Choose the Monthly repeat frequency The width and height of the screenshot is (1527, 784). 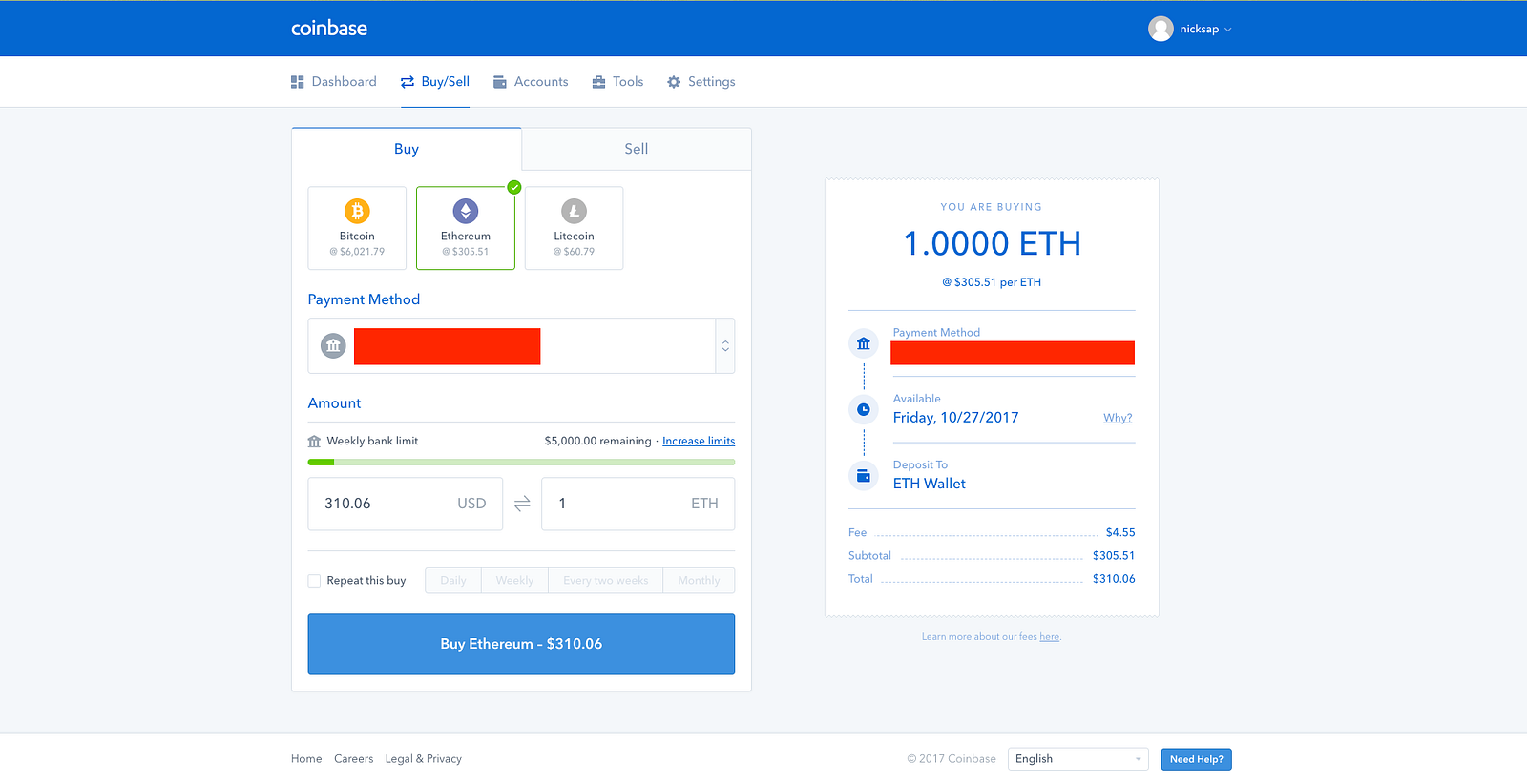click(x=699, y=581)
